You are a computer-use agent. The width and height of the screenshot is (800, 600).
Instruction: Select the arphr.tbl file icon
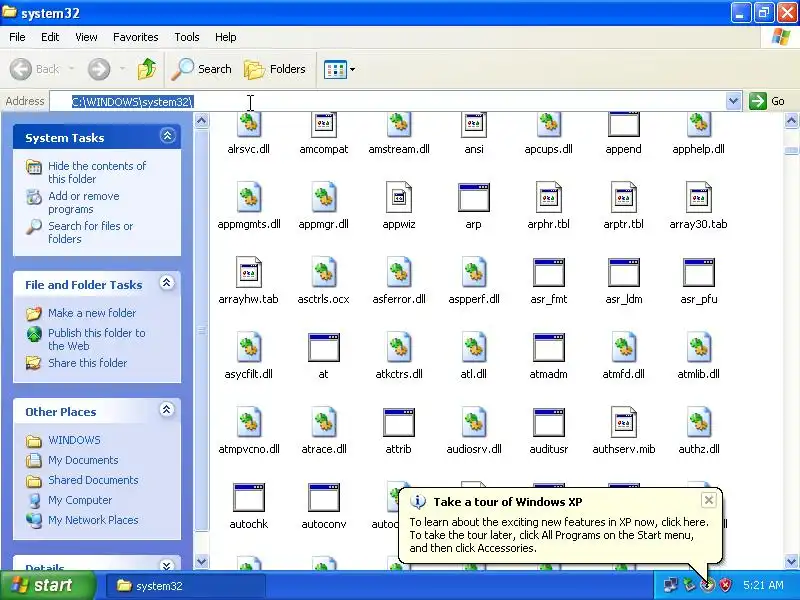coord(549,198)
